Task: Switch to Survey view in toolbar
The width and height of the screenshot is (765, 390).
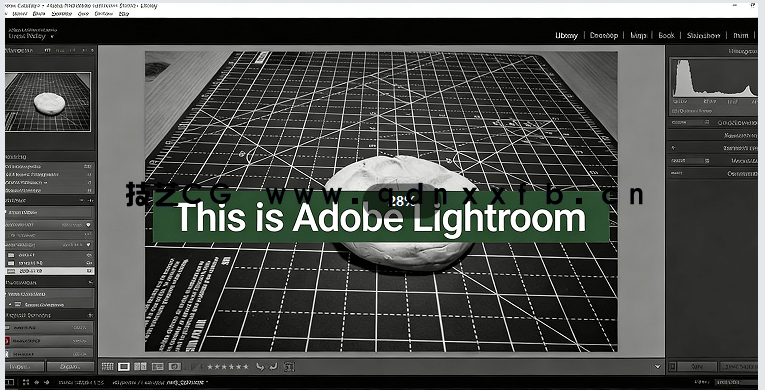Action: [x=157, y=366]
